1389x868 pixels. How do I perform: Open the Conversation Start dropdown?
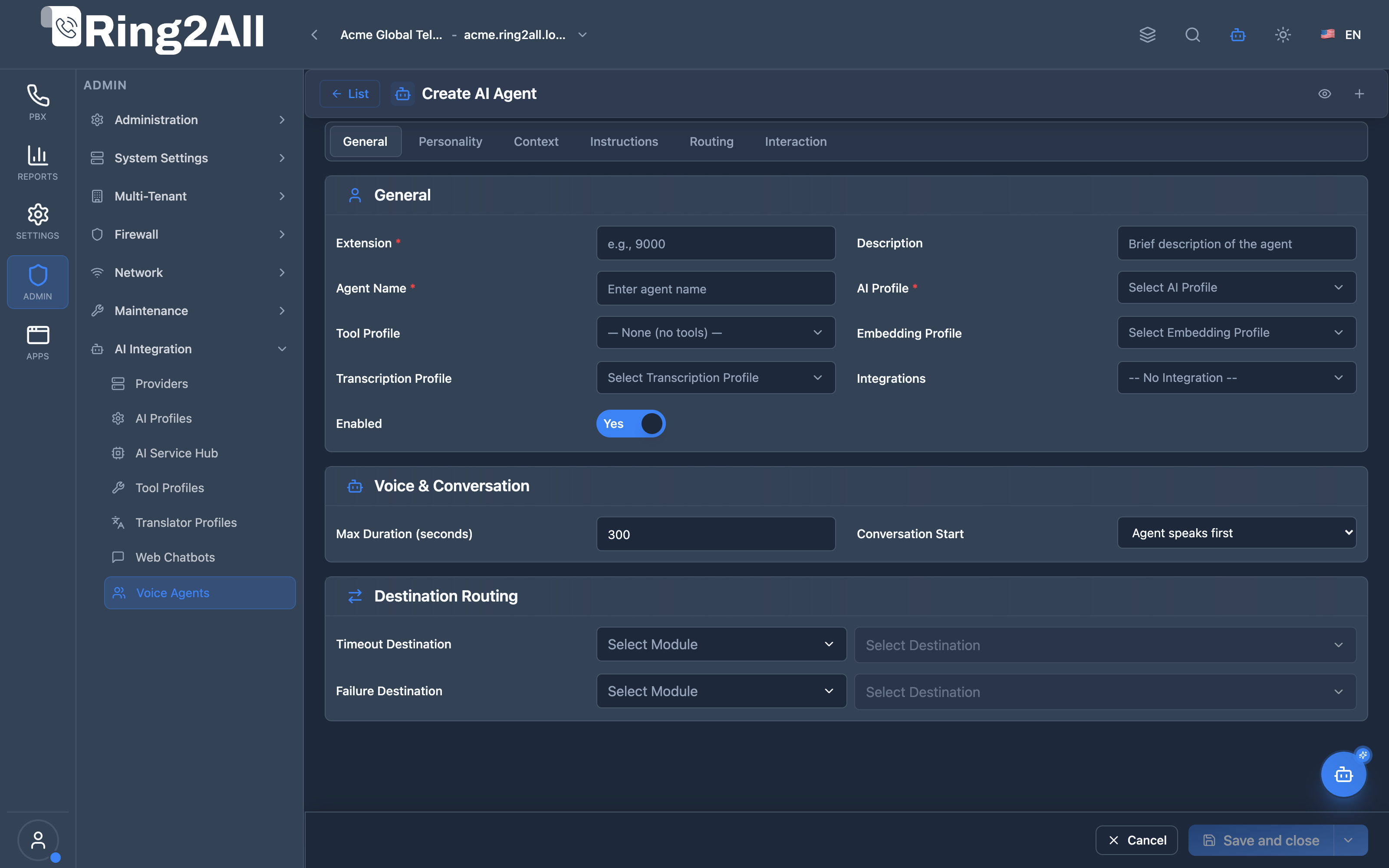[x=1236, y=533]
